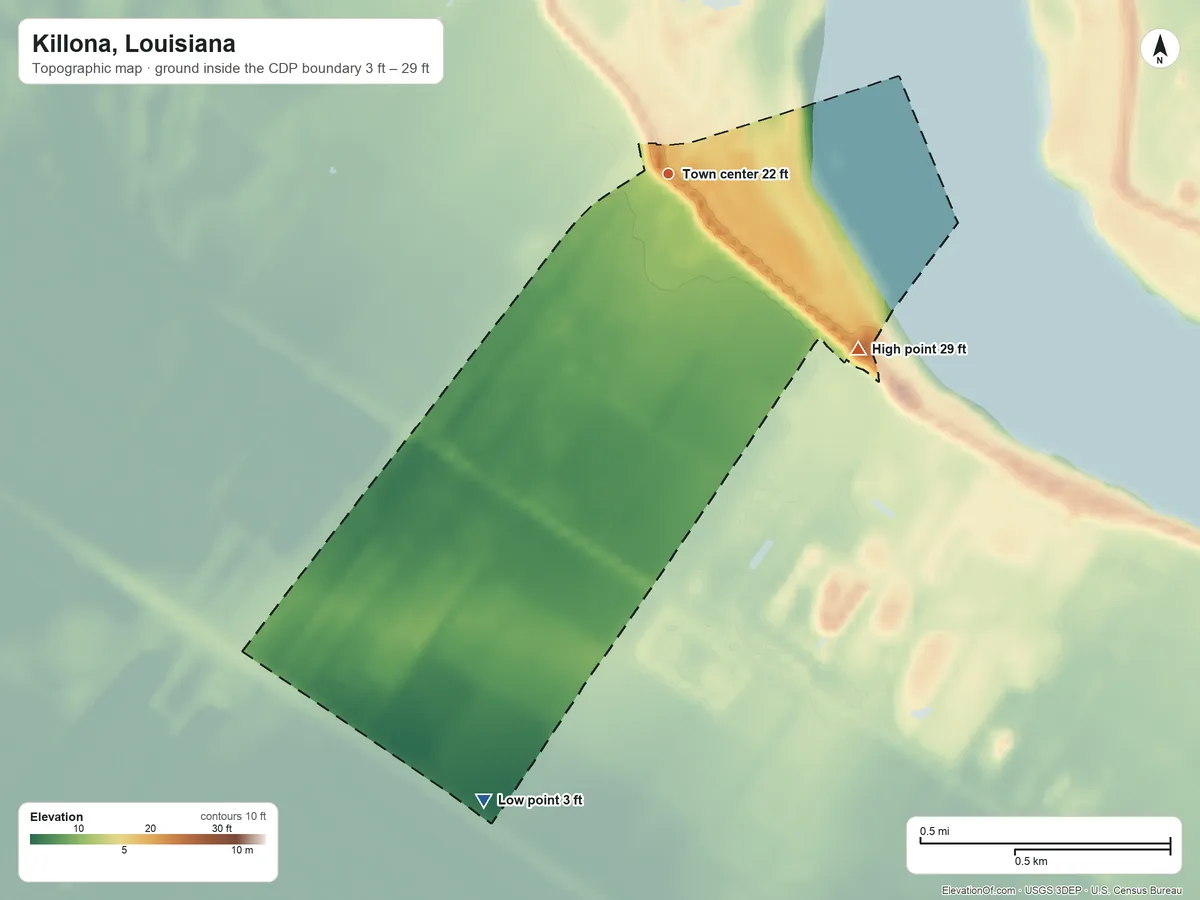Click the 'contours 10 ft' legend text
The height and width of the screenshot is (900, 1200).
pyautogui.click(x=233, y=817)
